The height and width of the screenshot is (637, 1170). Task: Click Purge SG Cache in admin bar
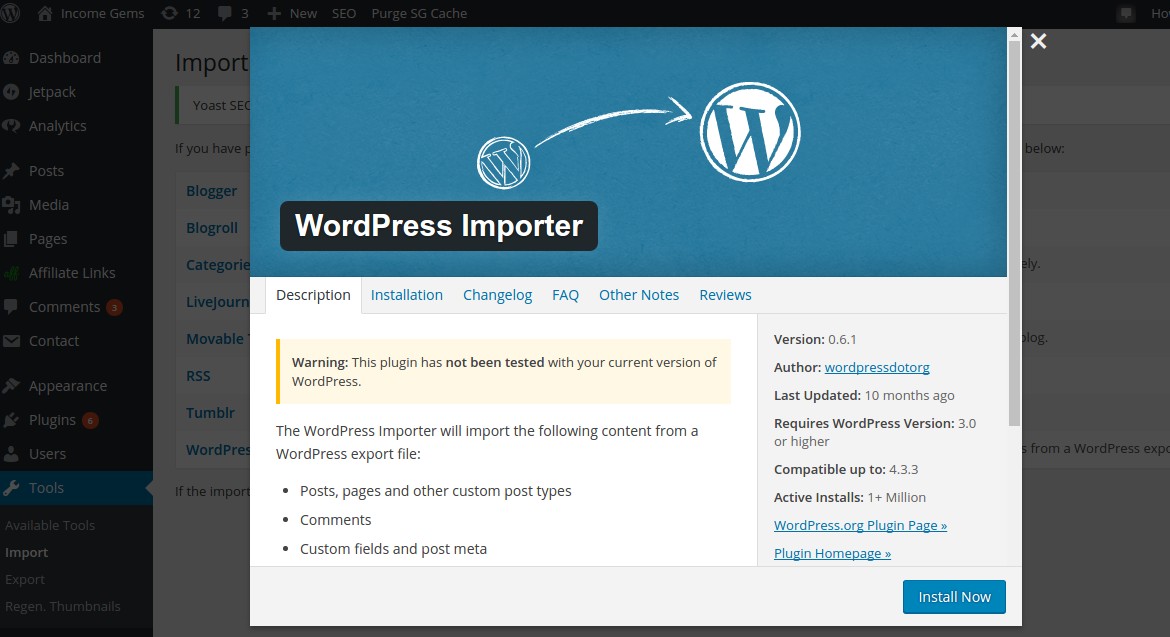419,13
